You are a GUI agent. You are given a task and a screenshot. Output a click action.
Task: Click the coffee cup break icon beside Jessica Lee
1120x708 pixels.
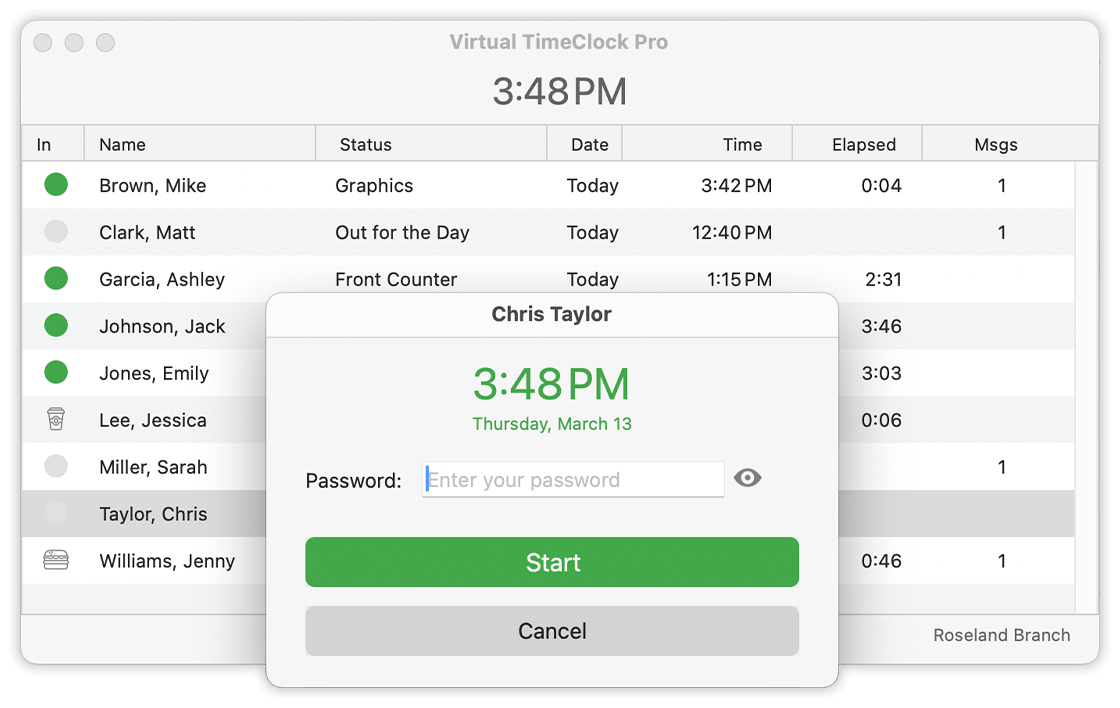pyautogui.click(x=56, y=420)
